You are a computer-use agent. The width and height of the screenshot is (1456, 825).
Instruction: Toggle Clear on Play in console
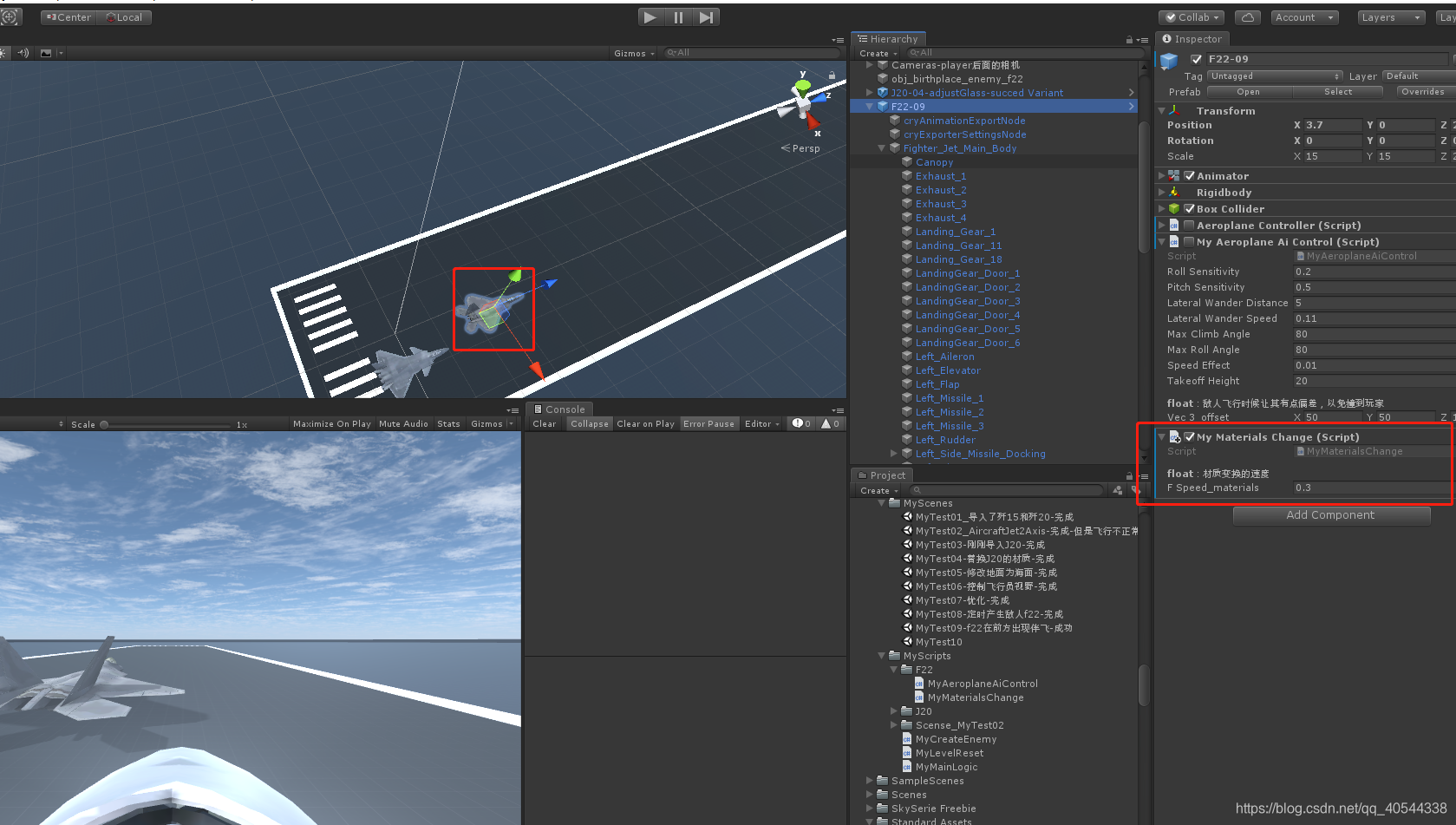[645, 424]
